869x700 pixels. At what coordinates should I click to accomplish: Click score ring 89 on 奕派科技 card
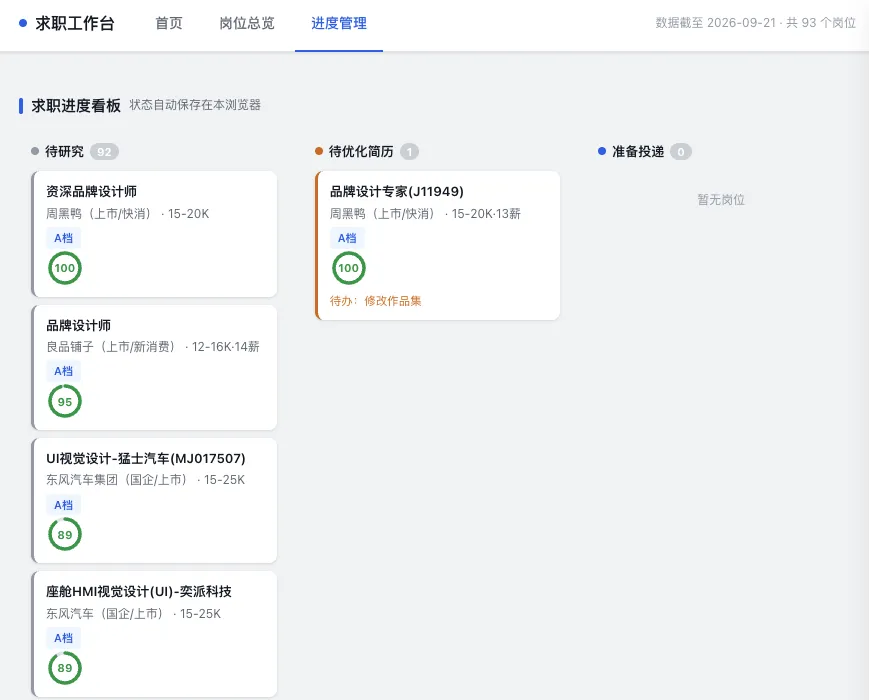click(x=65, y=668)
